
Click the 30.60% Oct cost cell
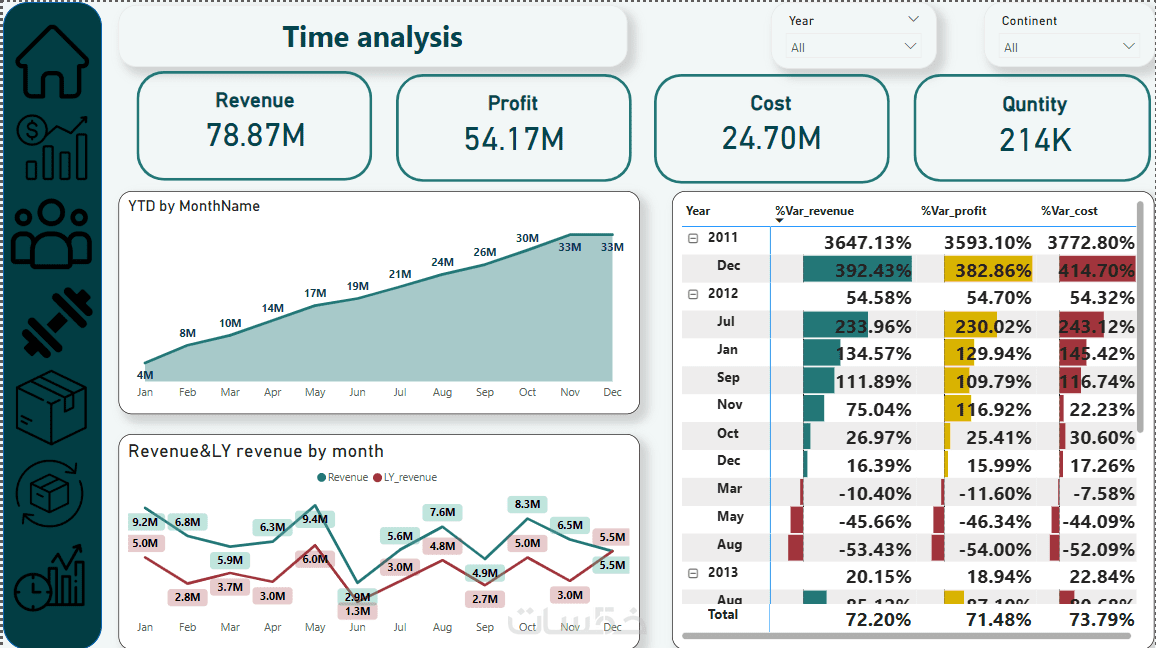[1101, 437]
